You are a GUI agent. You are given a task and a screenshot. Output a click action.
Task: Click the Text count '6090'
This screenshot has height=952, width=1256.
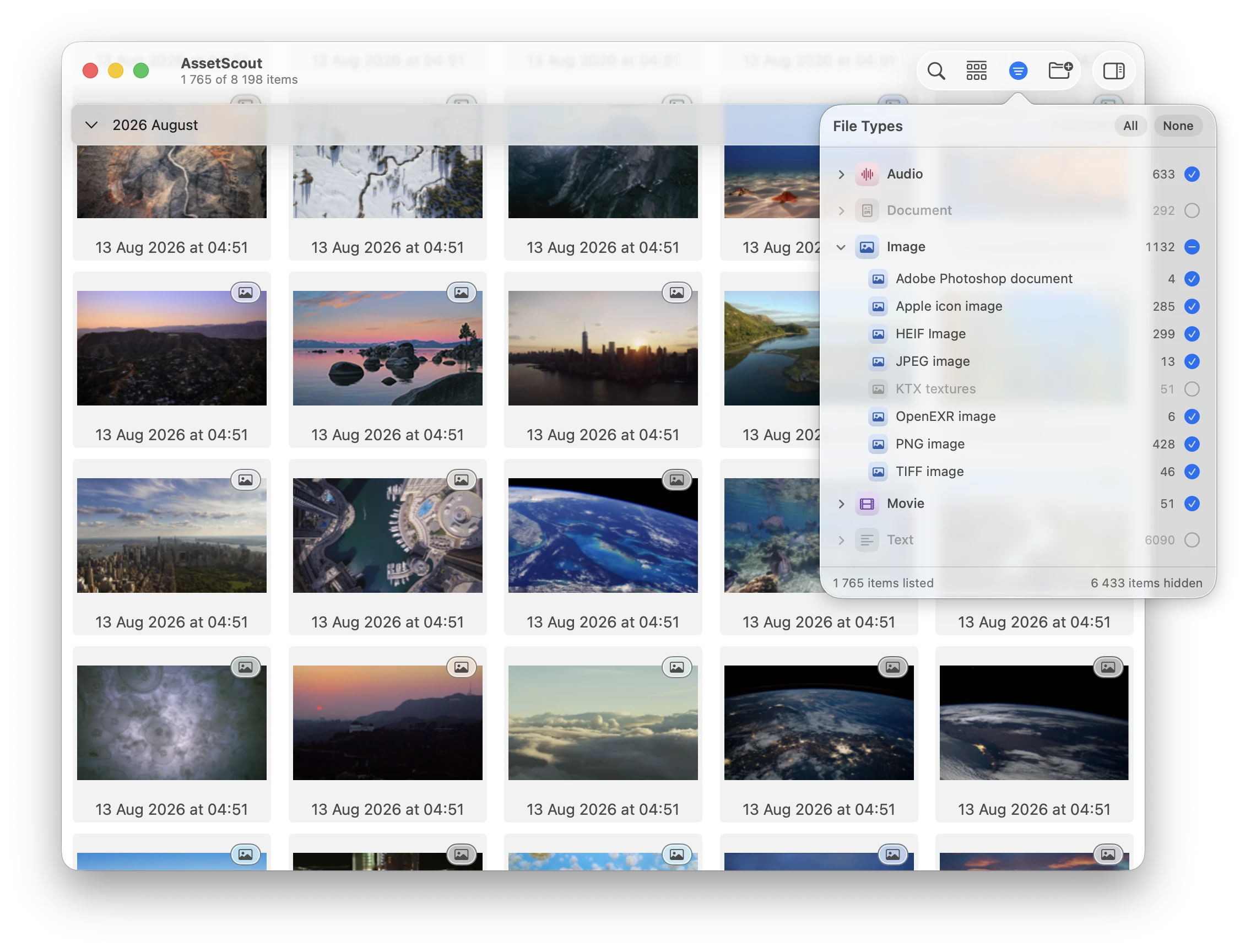click(1159, 541)
